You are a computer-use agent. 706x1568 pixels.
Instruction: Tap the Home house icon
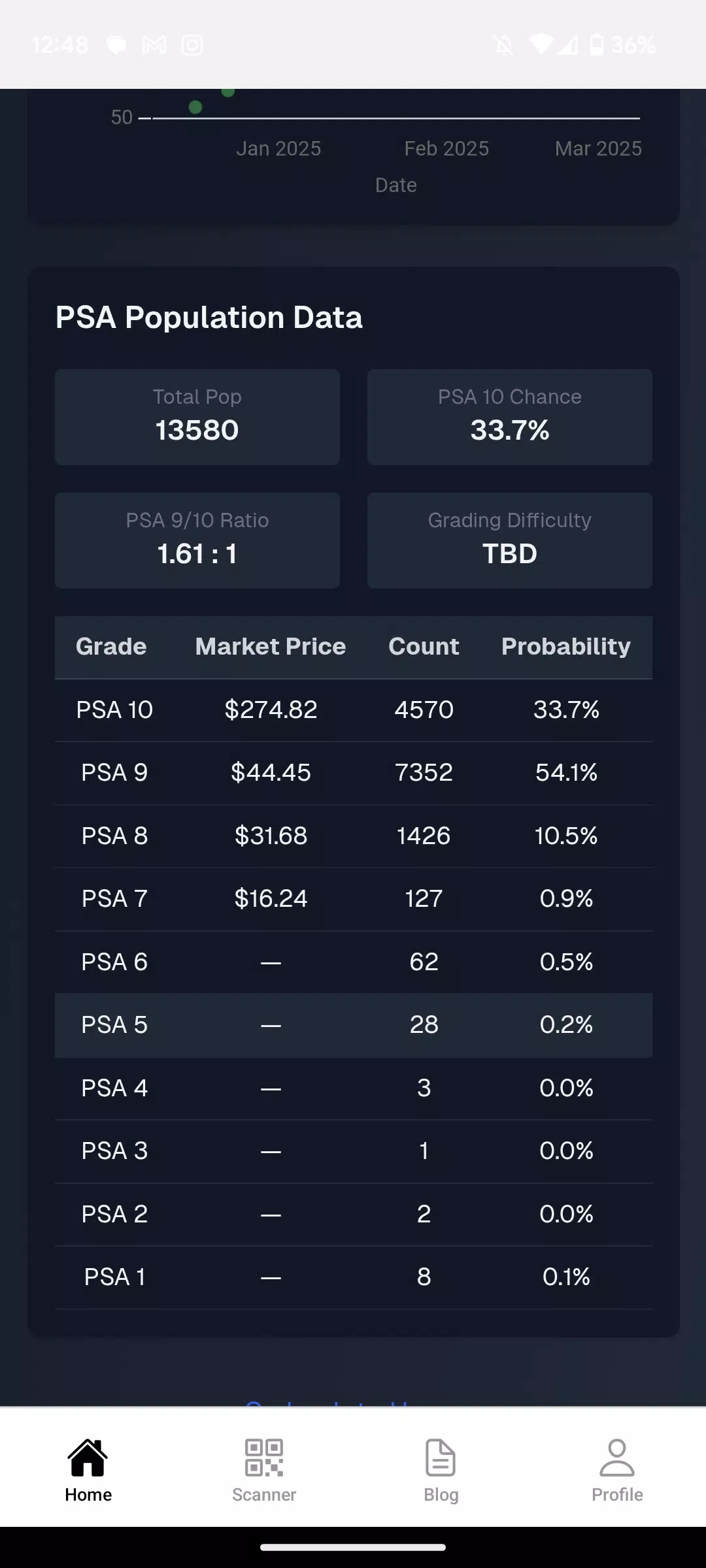point(88,1457)
